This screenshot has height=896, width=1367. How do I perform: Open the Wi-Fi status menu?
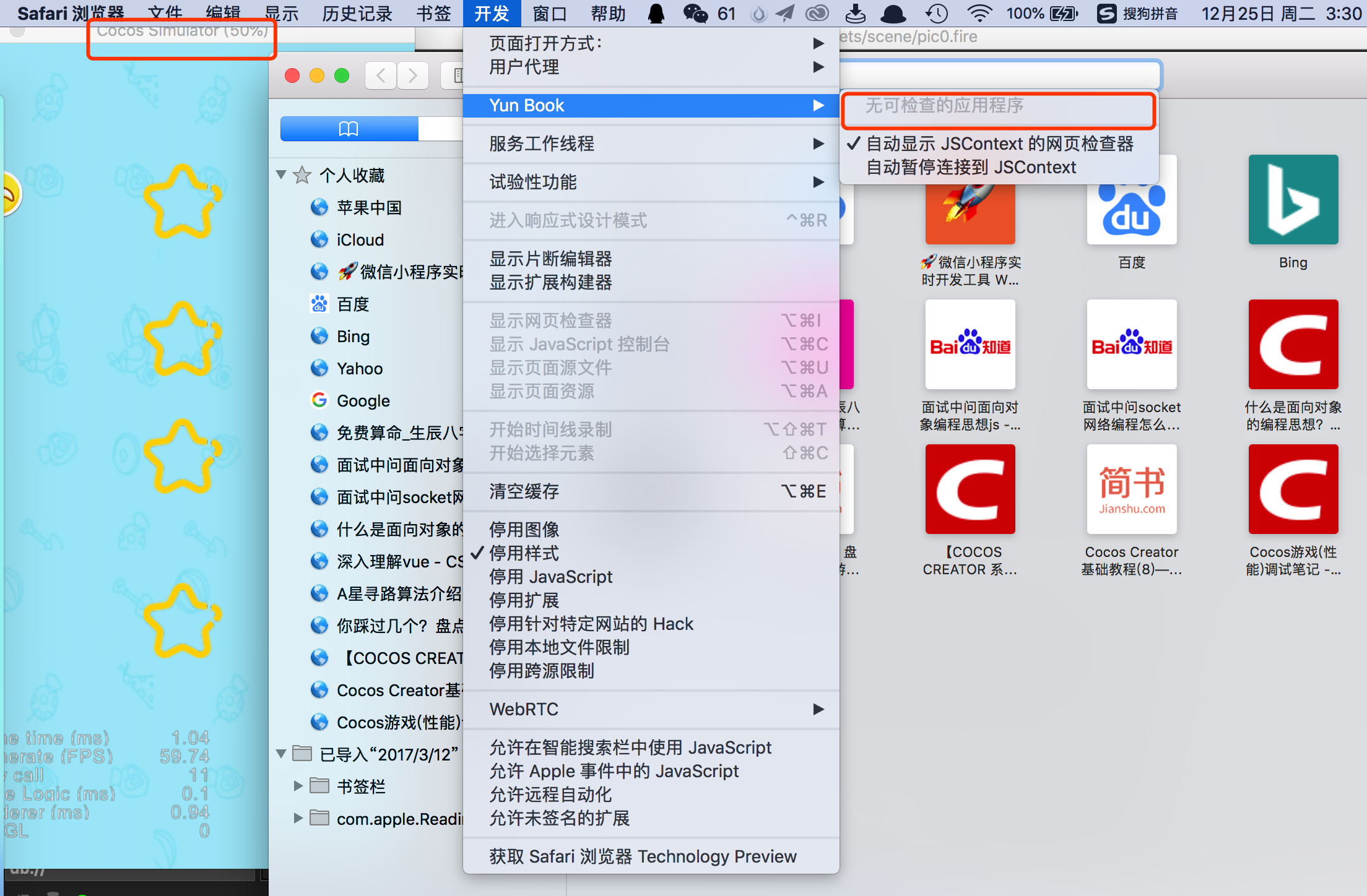click(979, 13)
